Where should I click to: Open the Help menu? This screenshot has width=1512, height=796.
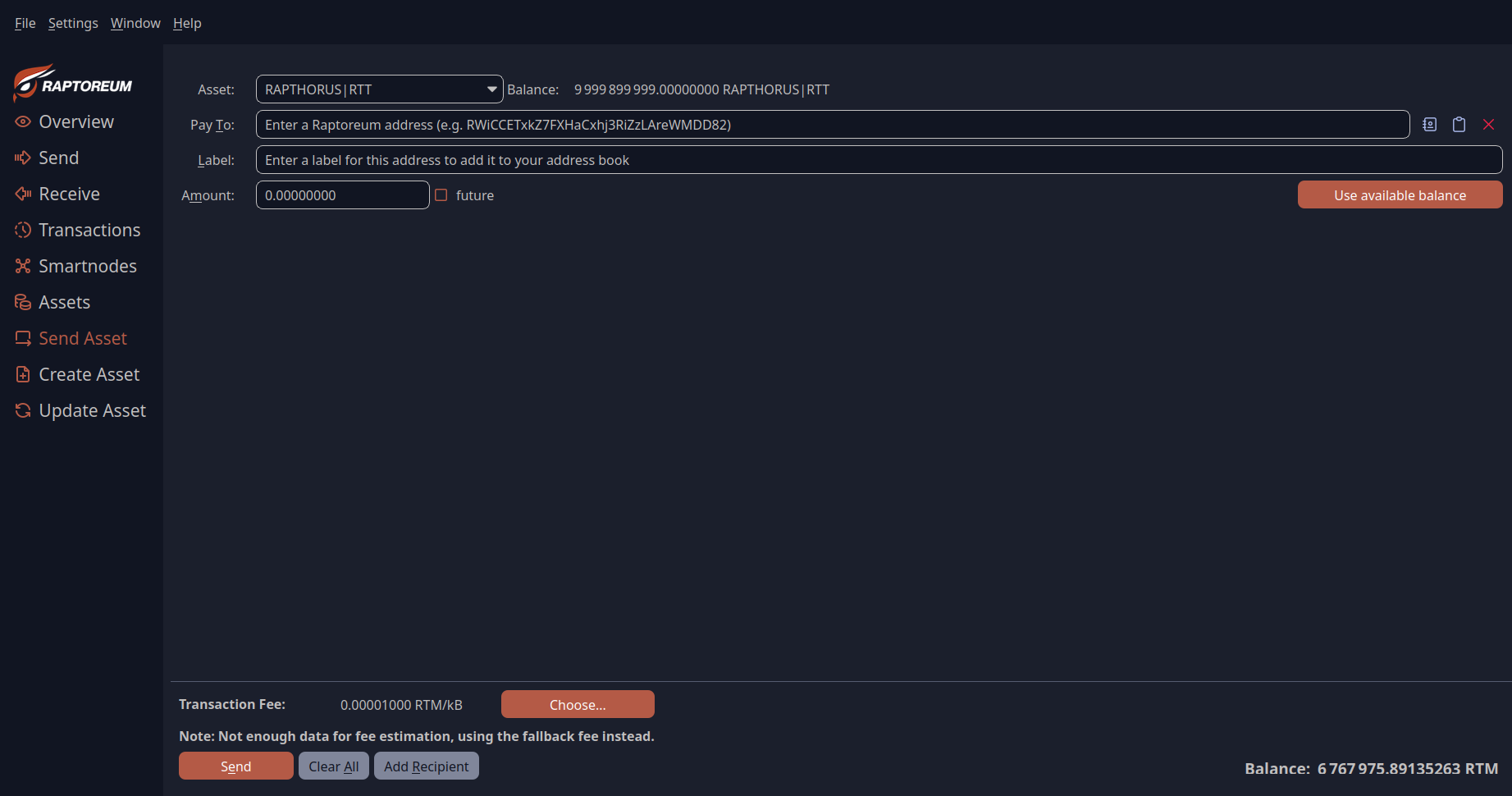pyautogui.click(x=187, y=23)
